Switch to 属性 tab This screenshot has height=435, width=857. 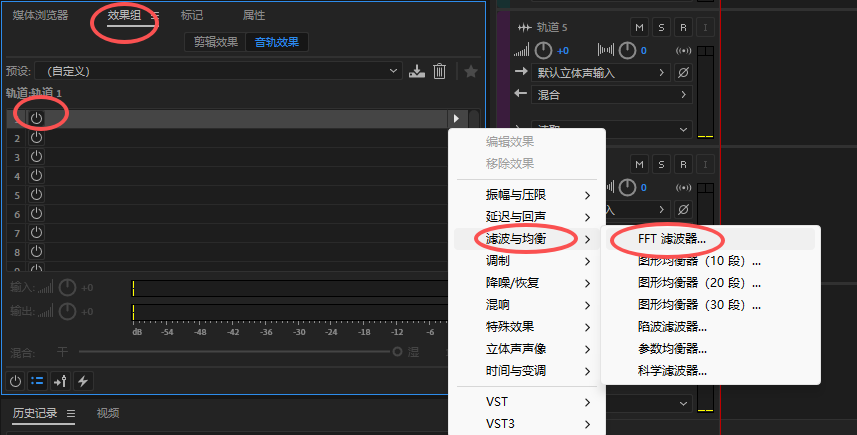click(x=254, y=15)
